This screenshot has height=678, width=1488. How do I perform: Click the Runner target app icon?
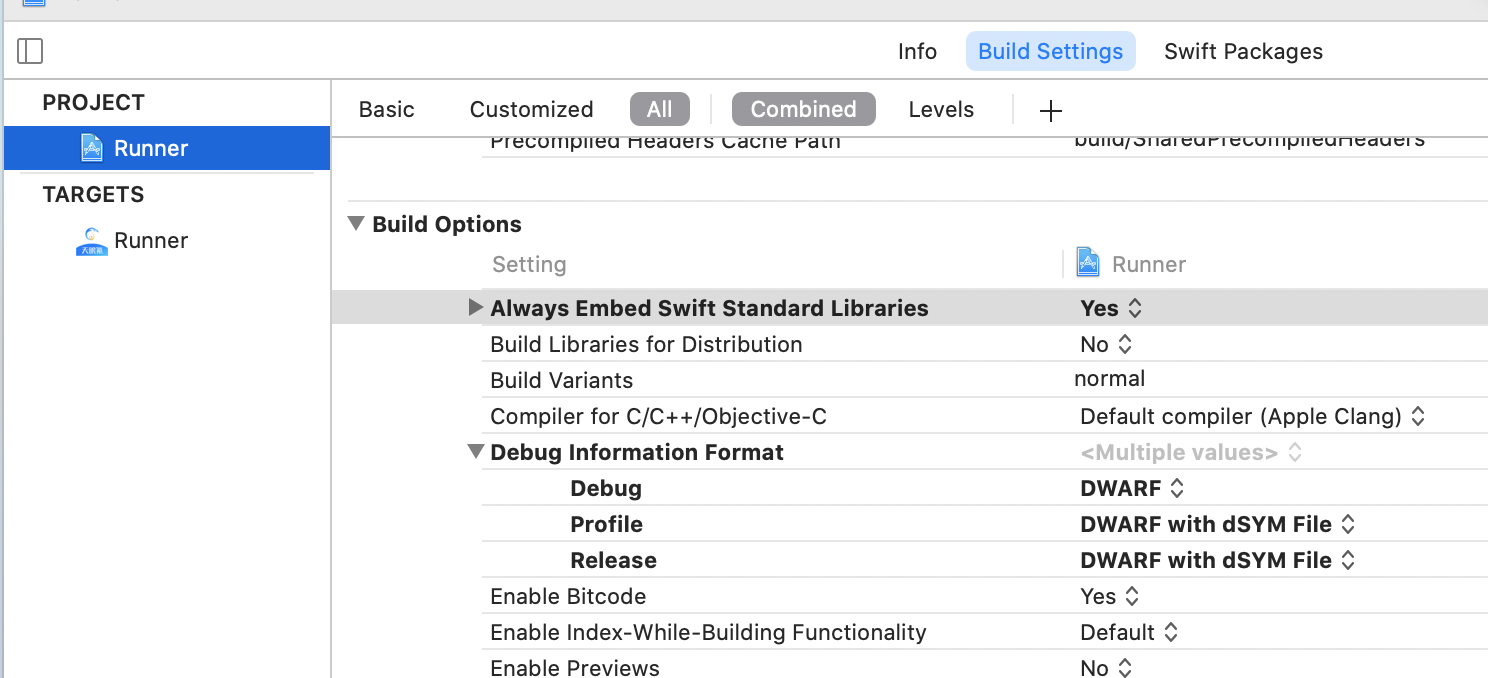(92, 241)
